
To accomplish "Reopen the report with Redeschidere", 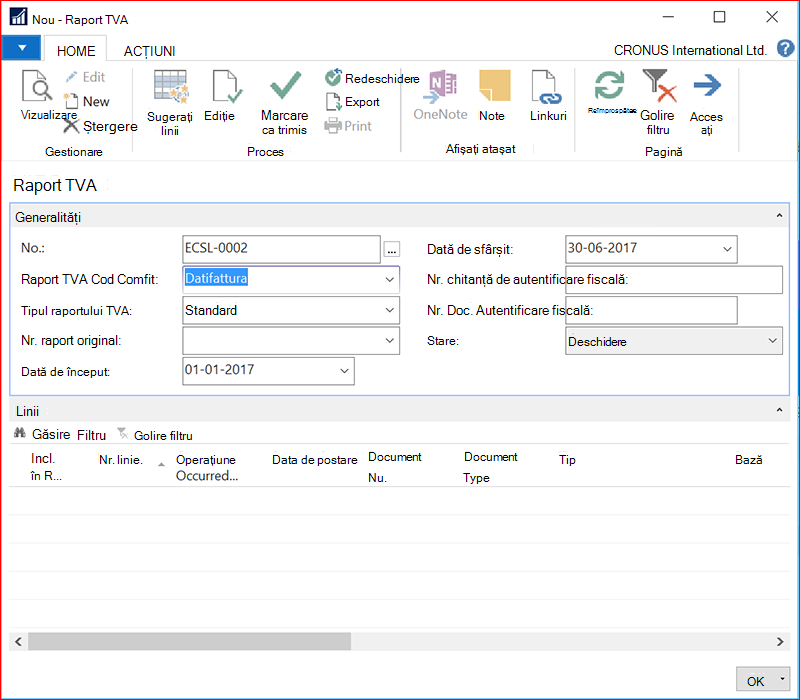I will coord(372,78).
